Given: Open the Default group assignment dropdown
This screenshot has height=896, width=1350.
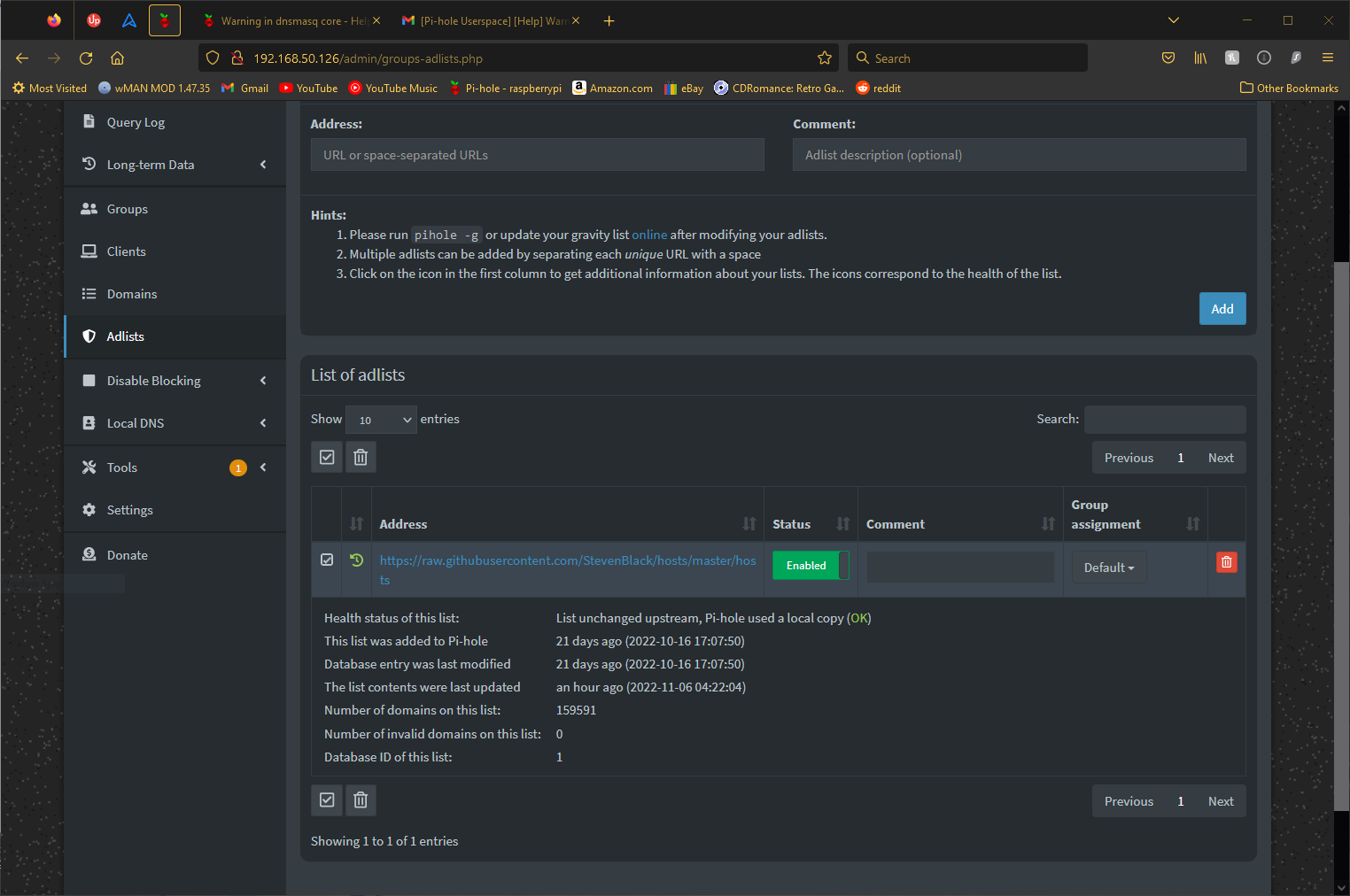Looking at the screenshot, I should click(x=1108, y=567).
